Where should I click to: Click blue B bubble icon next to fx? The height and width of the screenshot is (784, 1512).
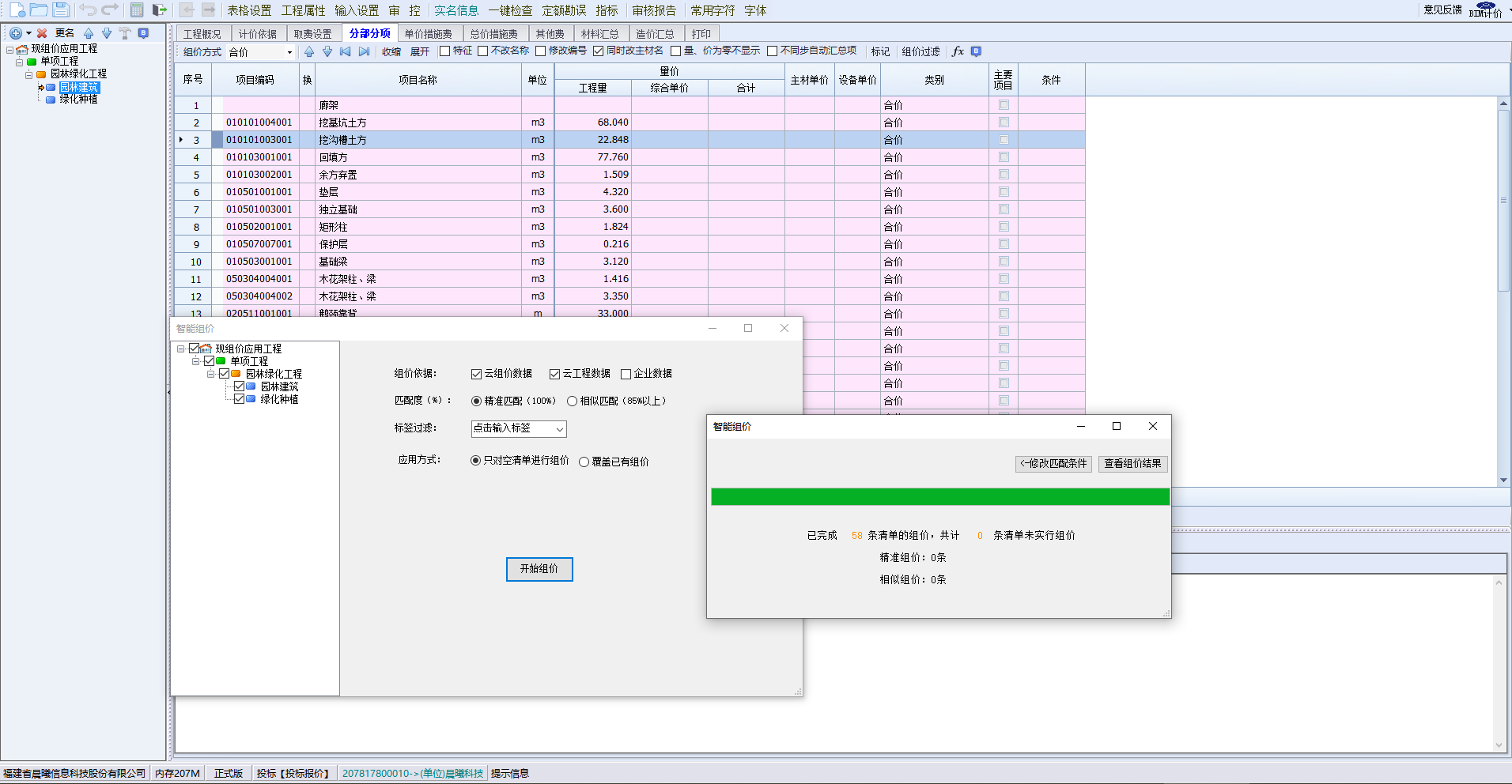tap(976, 51)
